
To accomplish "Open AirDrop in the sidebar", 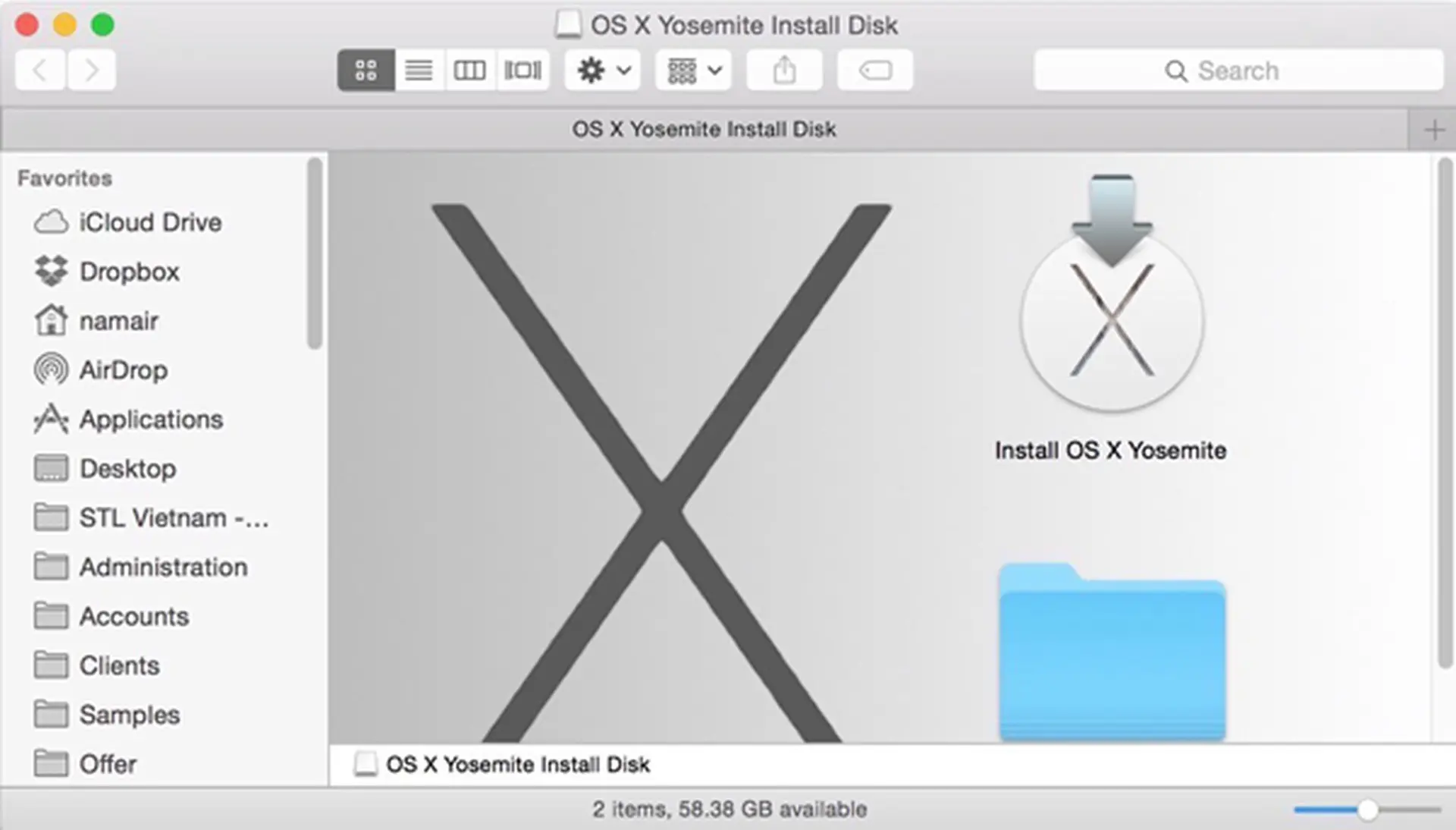I will point(101,370).
